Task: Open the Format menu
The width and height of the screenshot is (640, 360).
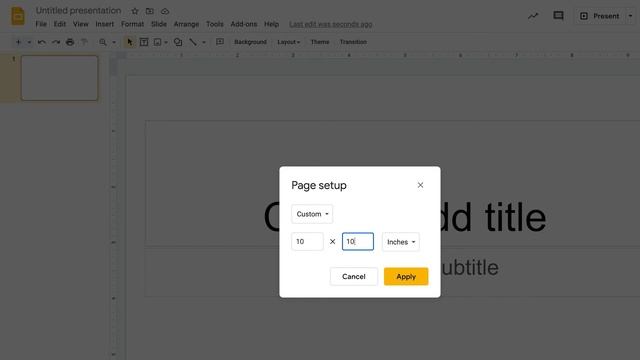Action: [x=132, y=24]
